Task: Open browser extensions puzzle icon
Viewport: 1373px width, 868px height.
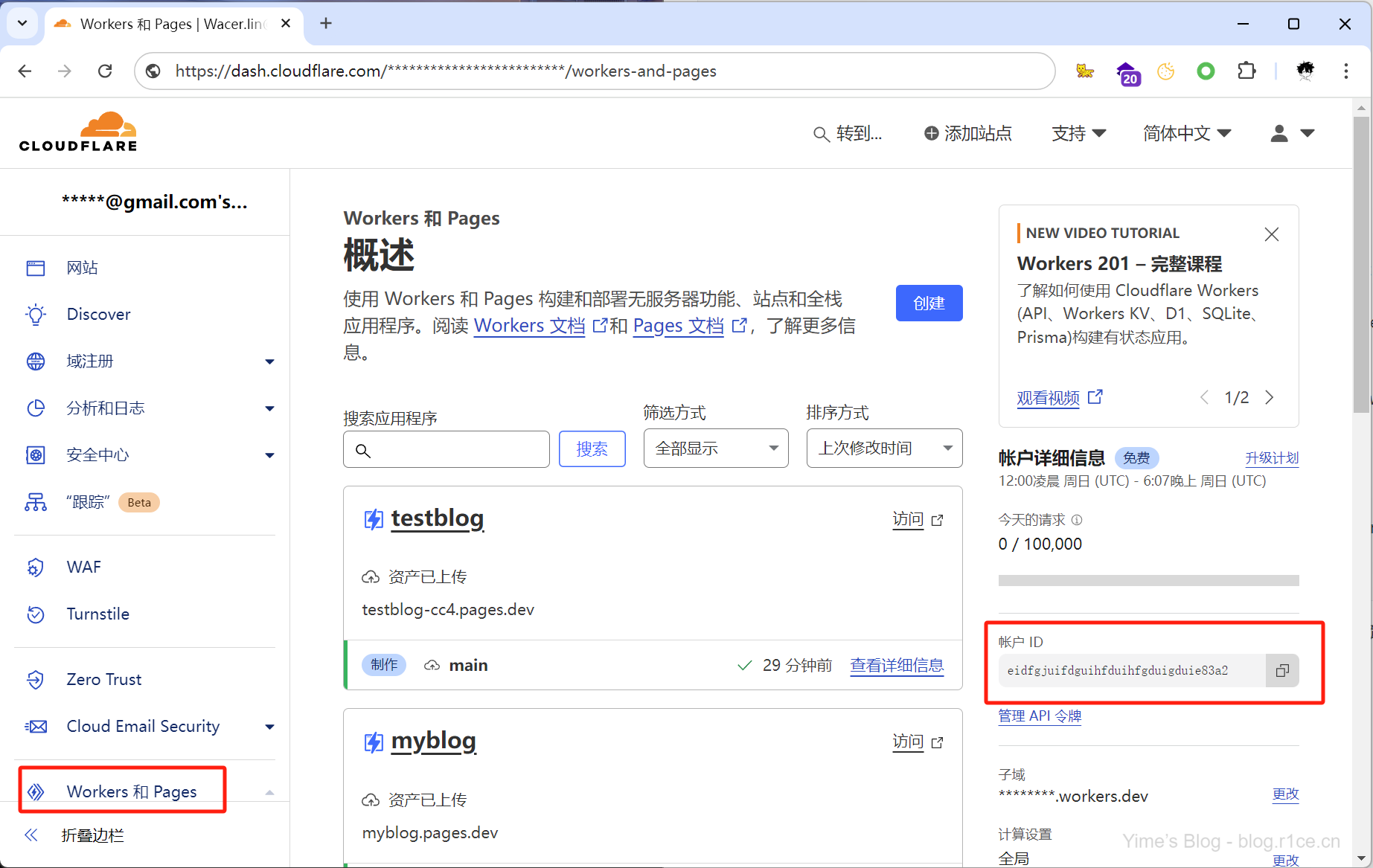Action: pyautogui.click(x=1246, y=71)
